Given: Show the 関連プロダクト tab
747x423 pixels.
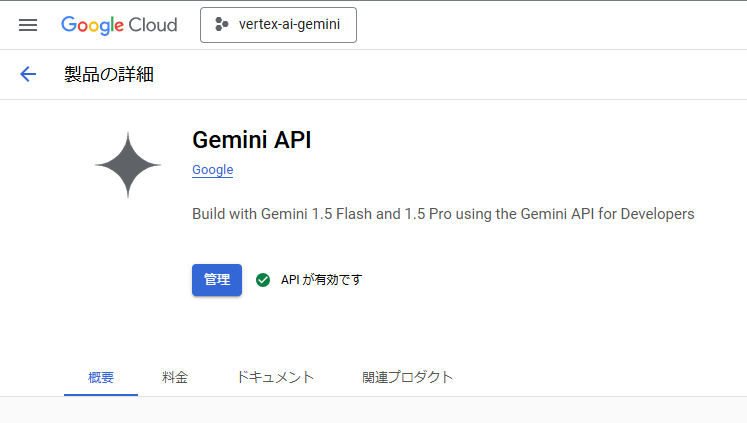Looking at the screenshot, I should [x=407, y=377].
